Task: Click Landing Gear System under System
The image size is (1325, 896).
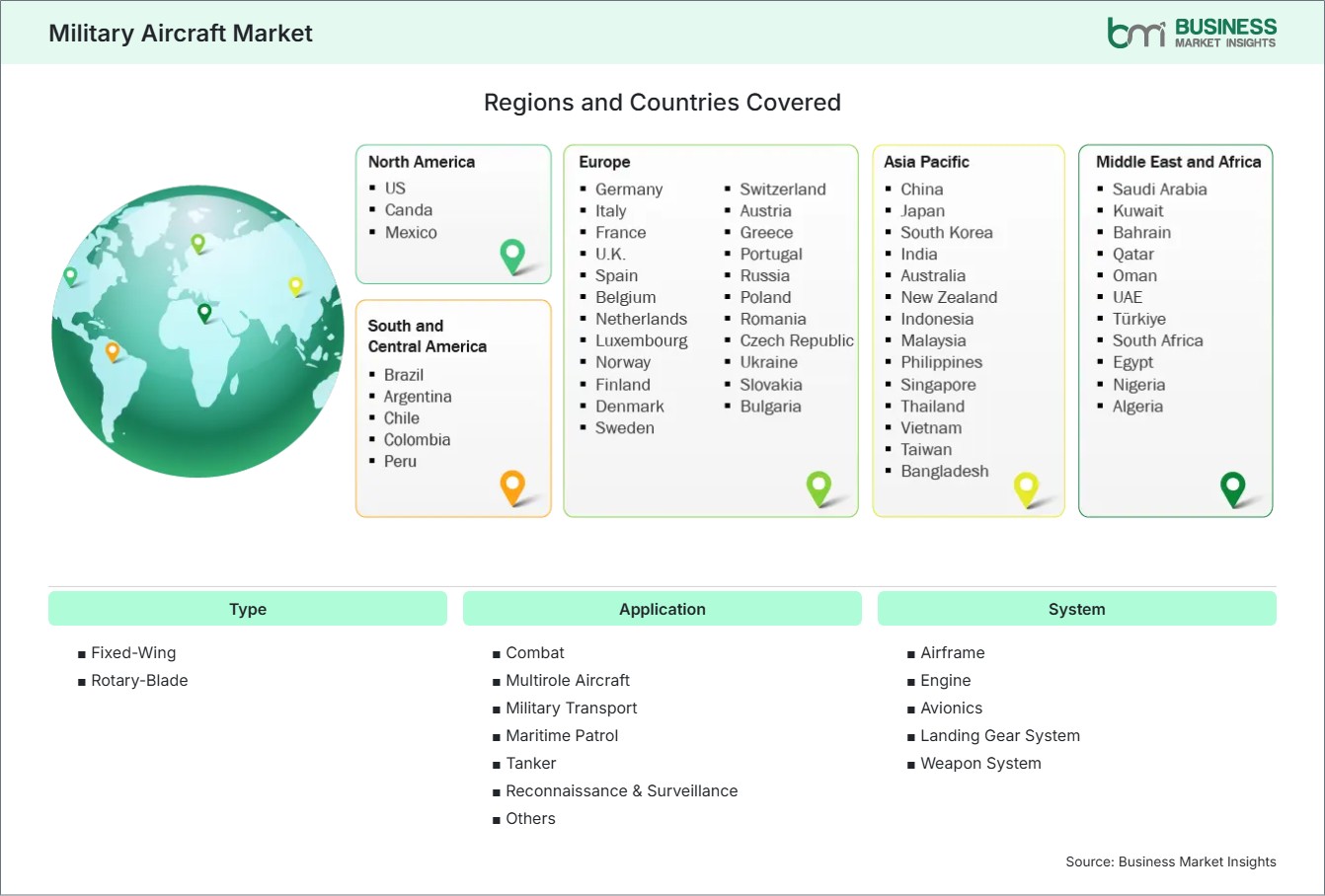Action: point(1000,736)
